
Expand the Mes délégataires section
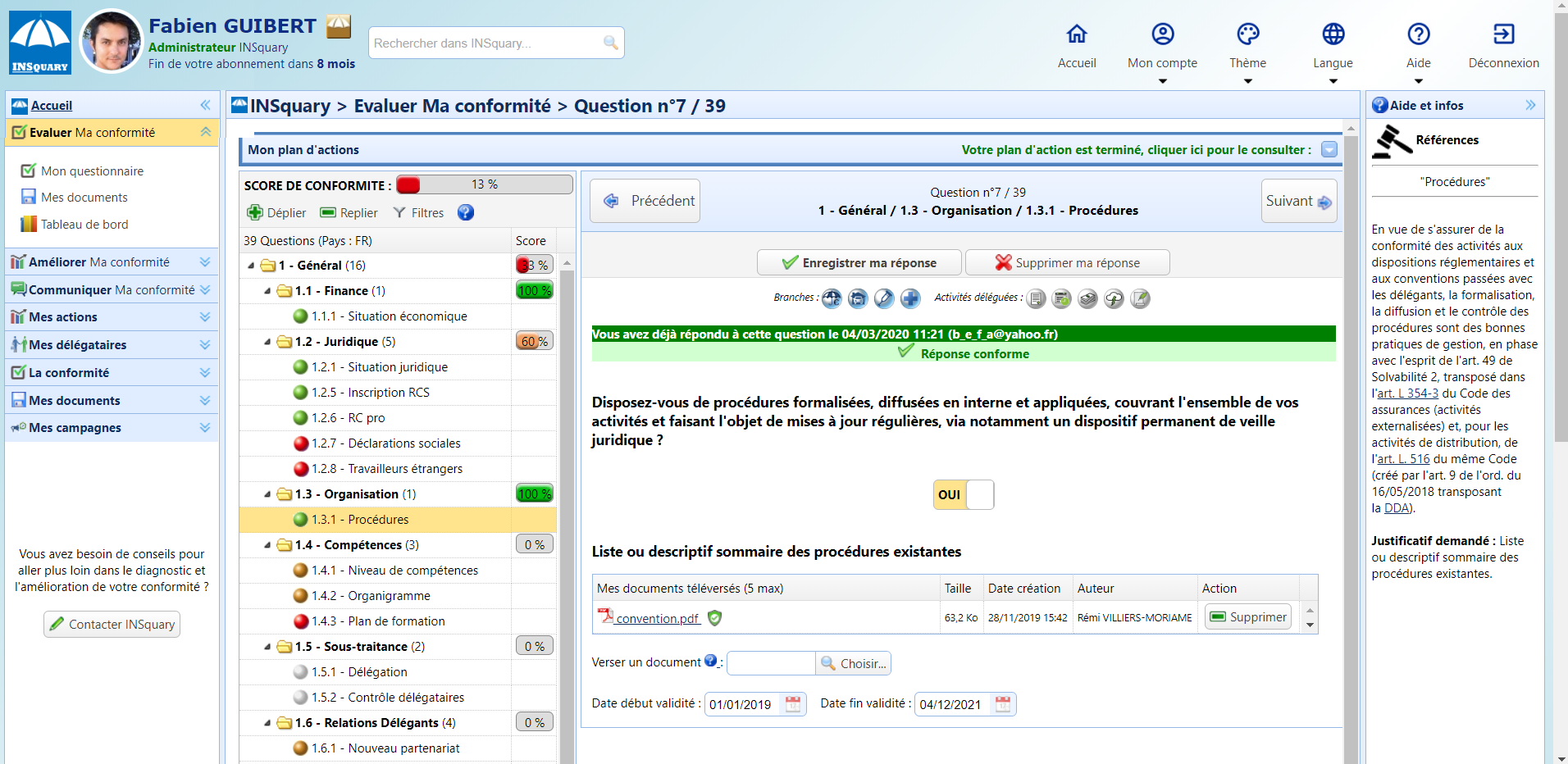(204, 345)
